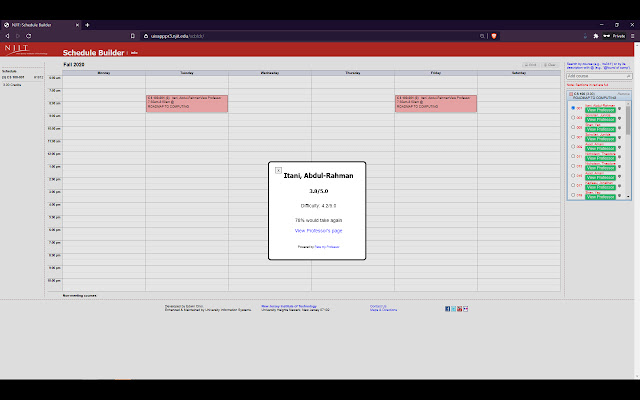Close the professor rating popup
This screenshot has width=640, height=400.
pyautogui.click(x=278, y=170)
